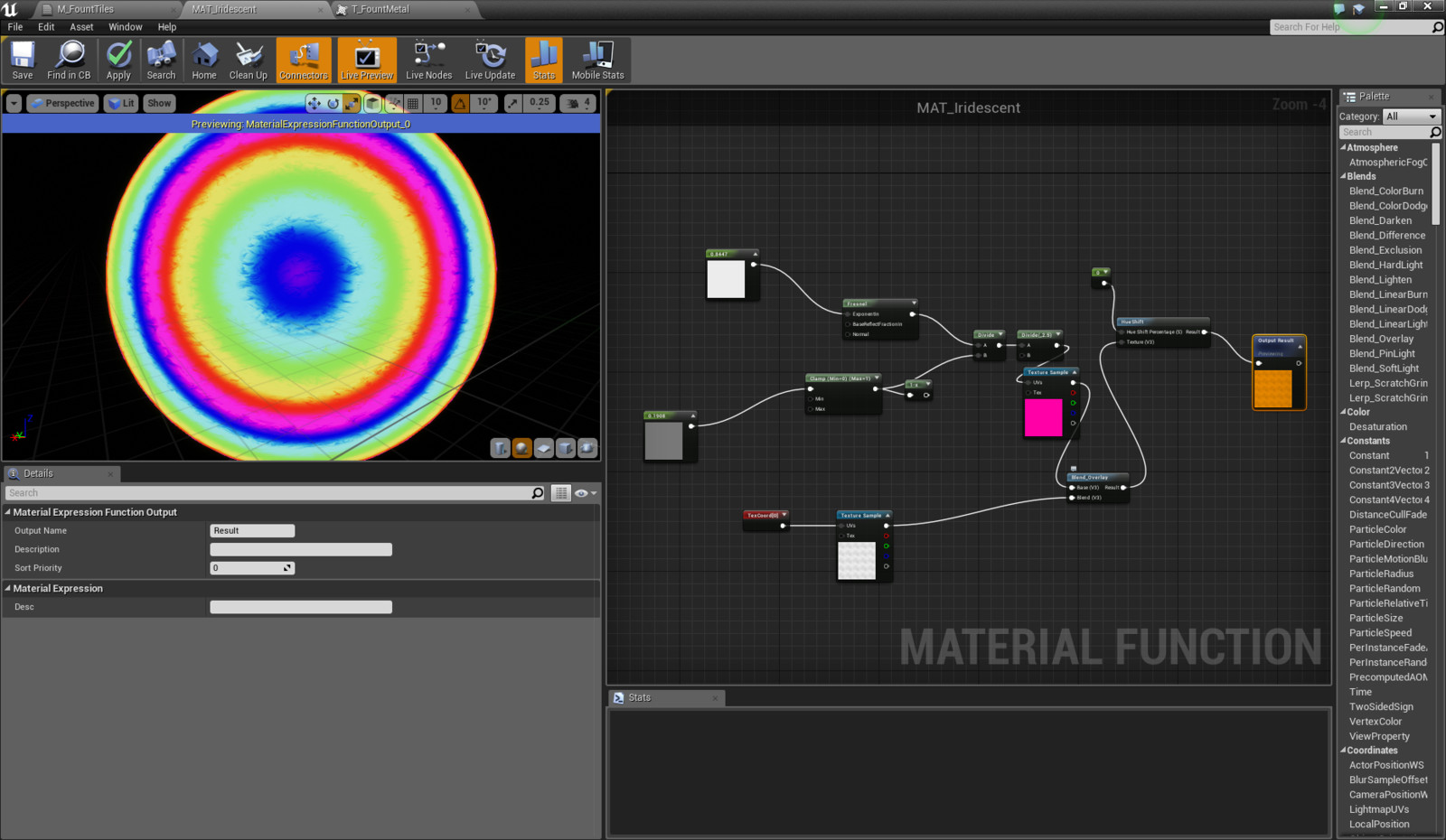Open the Search toolbar tool

pyautogui.click(x=161, y=61)
